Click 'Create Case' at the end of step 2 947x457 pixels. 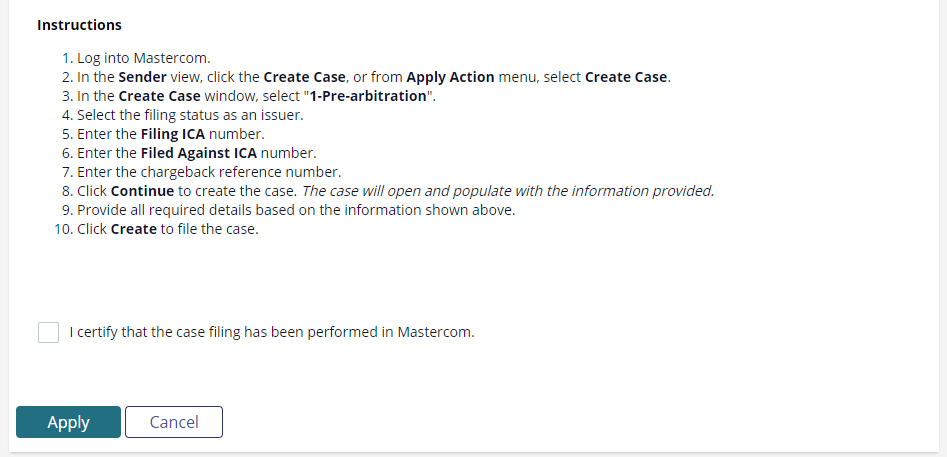626,77
